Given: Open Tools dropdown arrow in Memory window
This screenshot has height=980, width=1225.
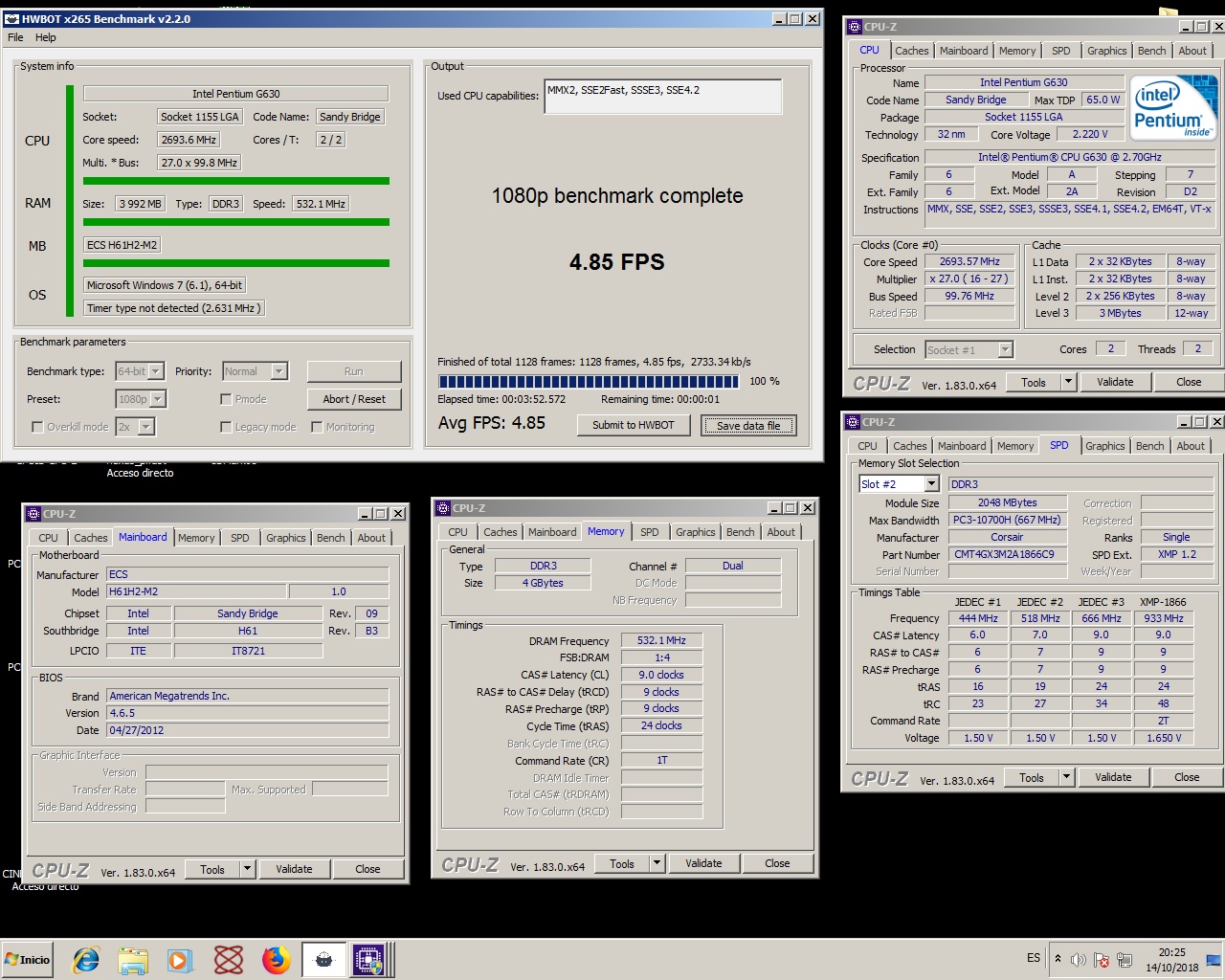Looking at the screenshot, I should tap(657, 863).
